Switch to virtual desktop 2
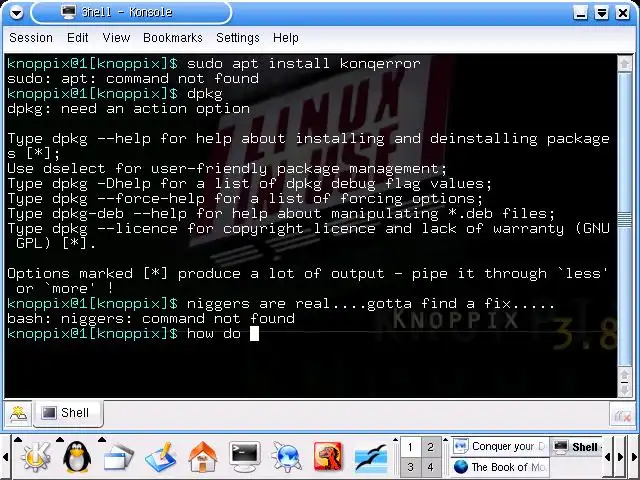The width and height of the screenshot is (640, 480). point(431,447)
